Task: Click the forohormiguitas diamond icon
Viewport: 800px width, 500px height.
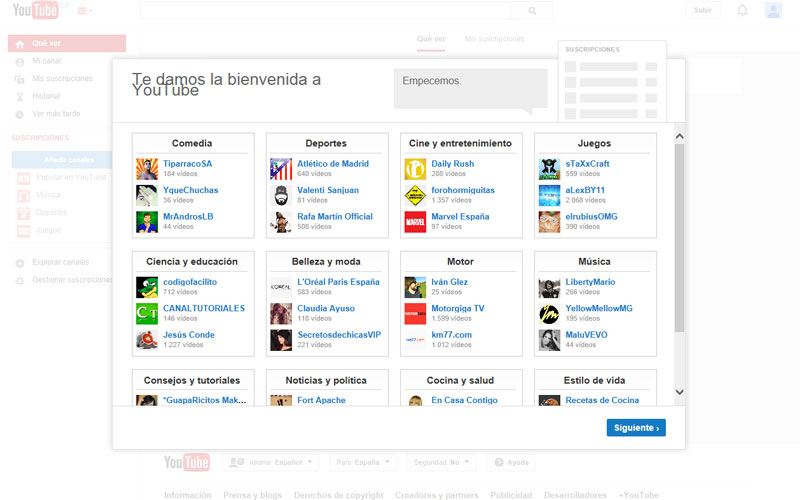Action: [415, 195]
